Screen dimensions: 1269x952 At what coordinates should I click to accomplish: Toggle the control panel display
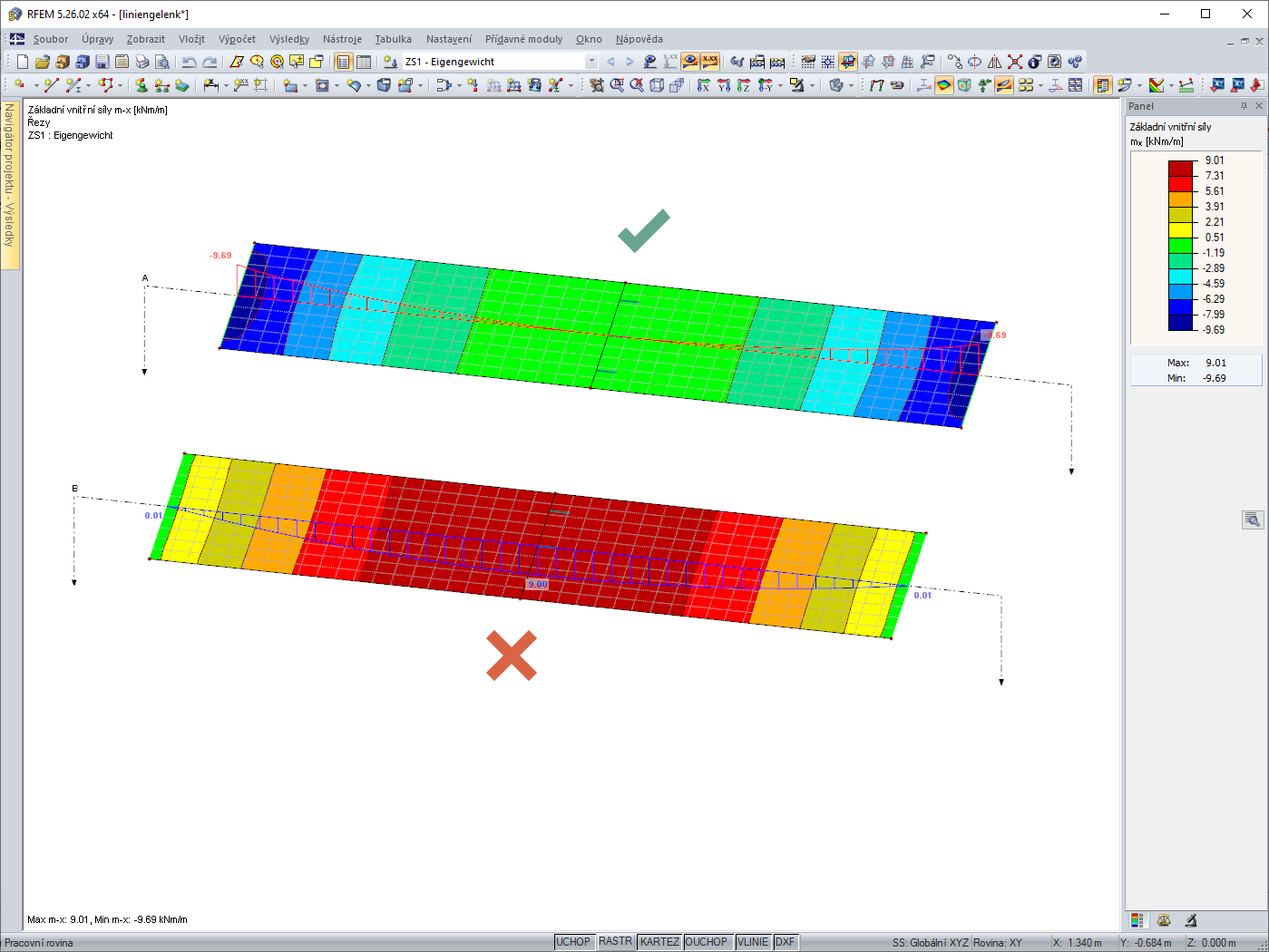[1102, 85]
